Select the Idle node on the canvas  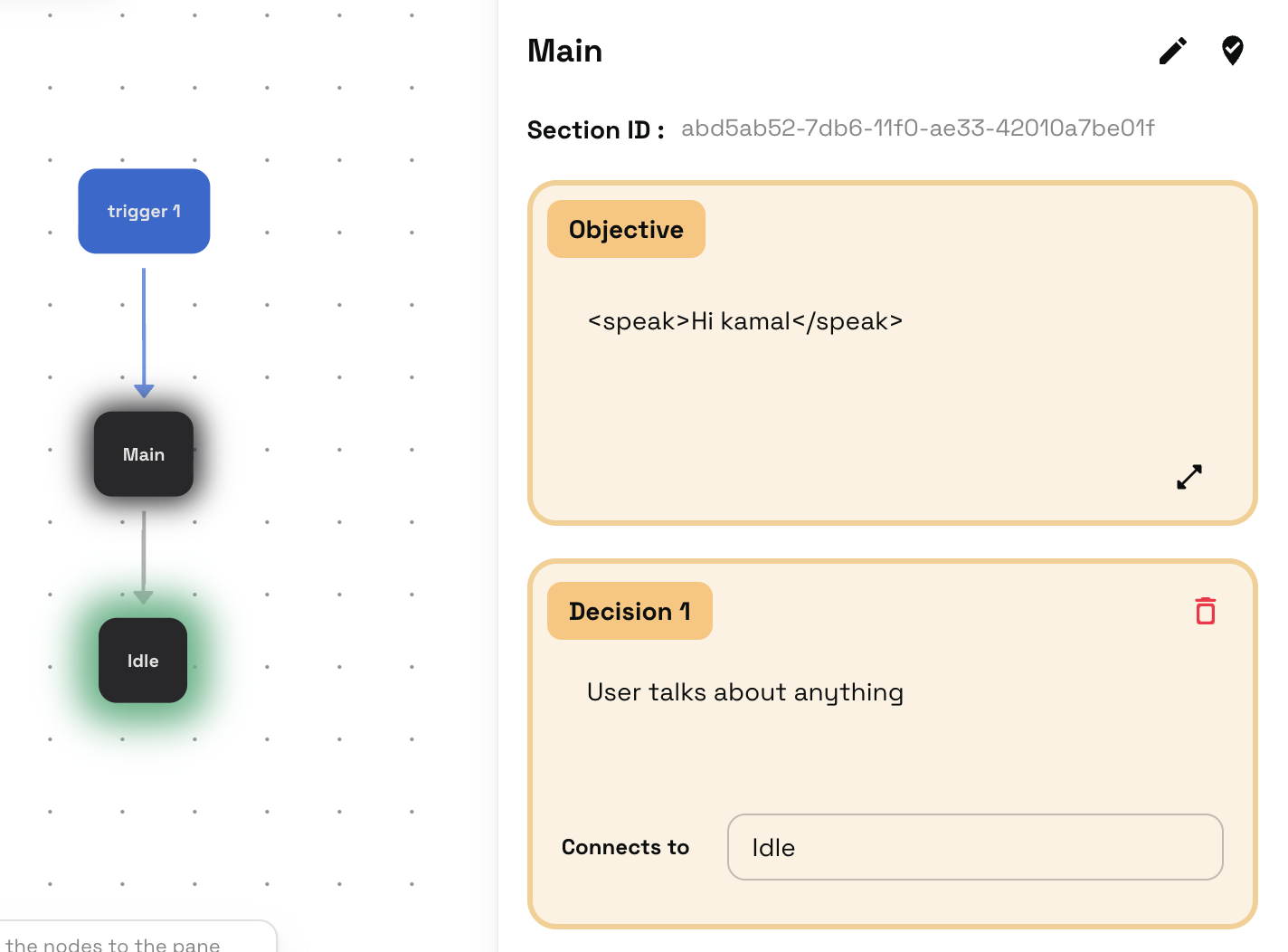[143, 661]
